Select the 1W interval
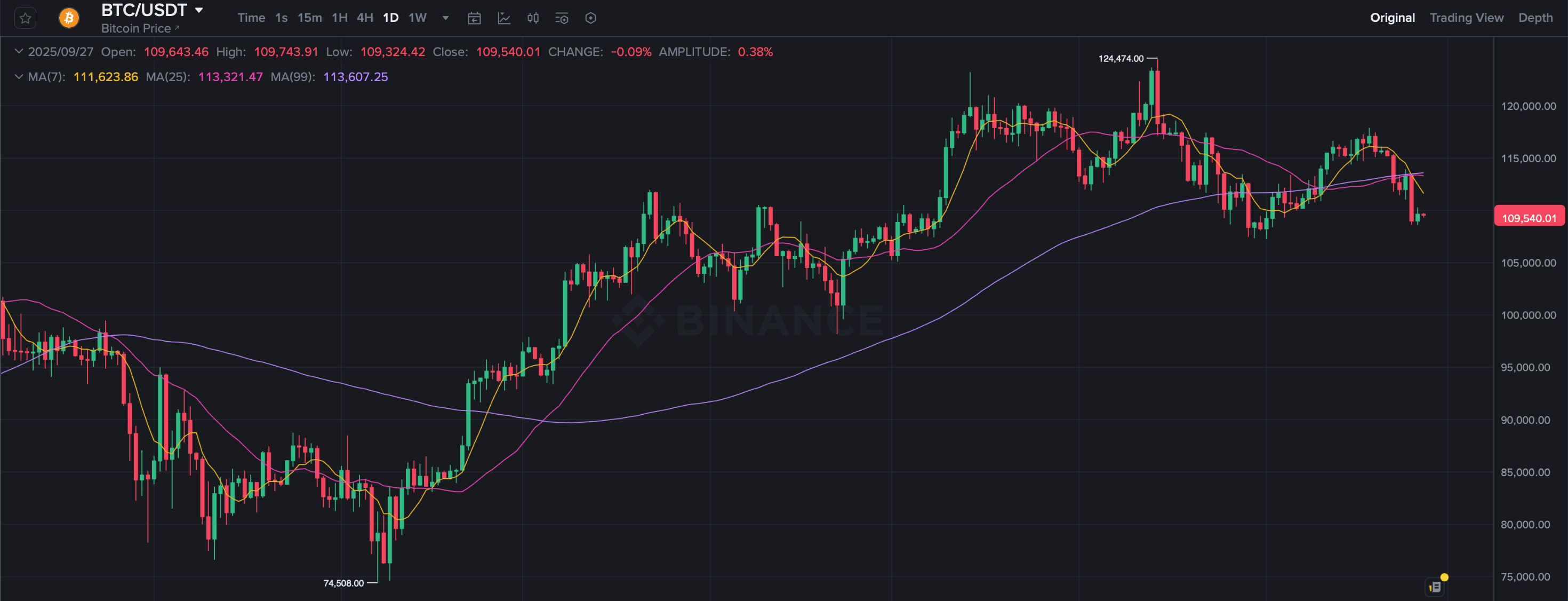 pyautogui.click(x=418, y=18)
